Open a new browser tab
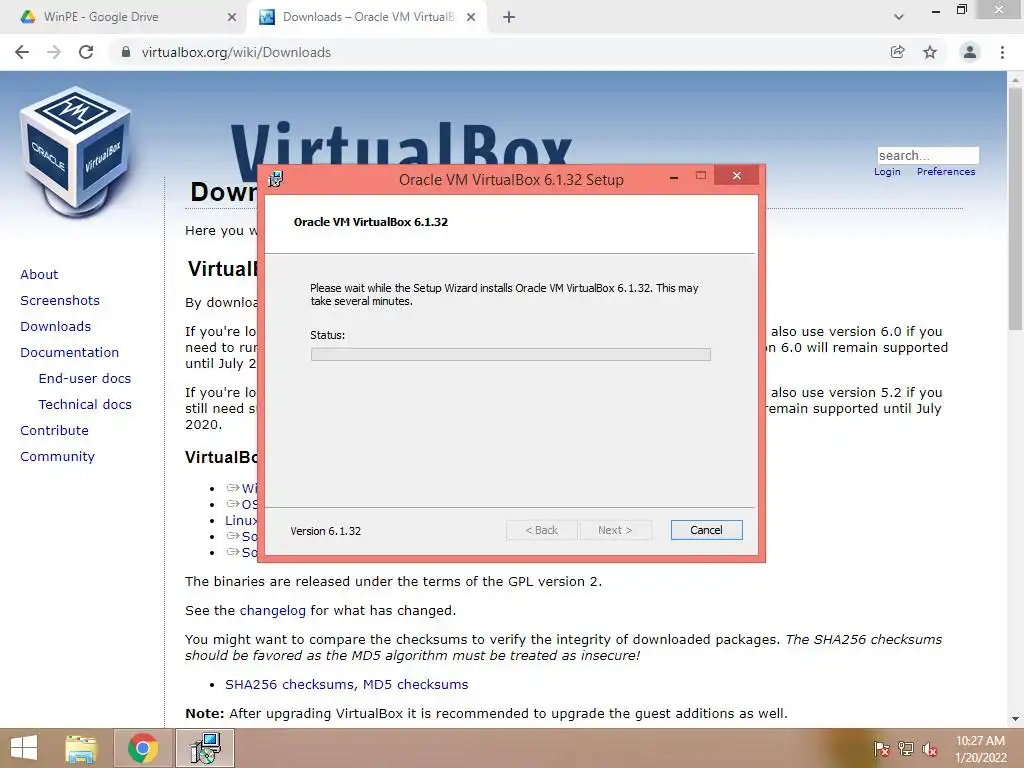The image size is (1024, 768). click(x=509, y=17)
